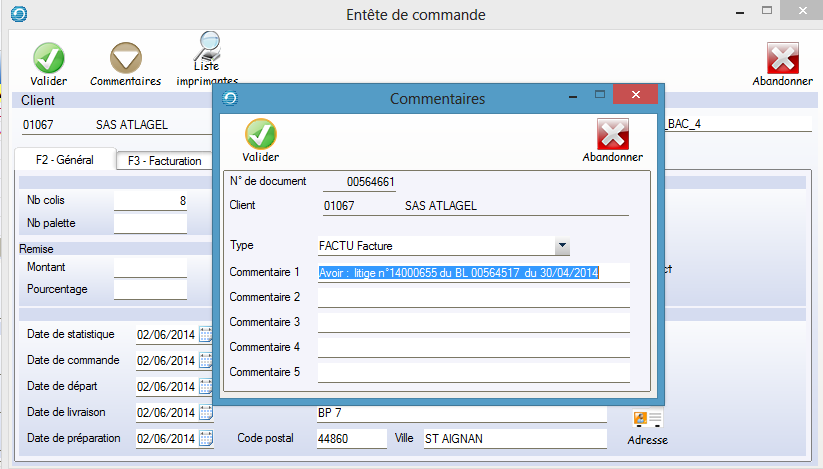Select the Remise Montant field
Image resolution: width=823 pixels, height=469 pixels.
pyautogui.click(x=150, y=268)
